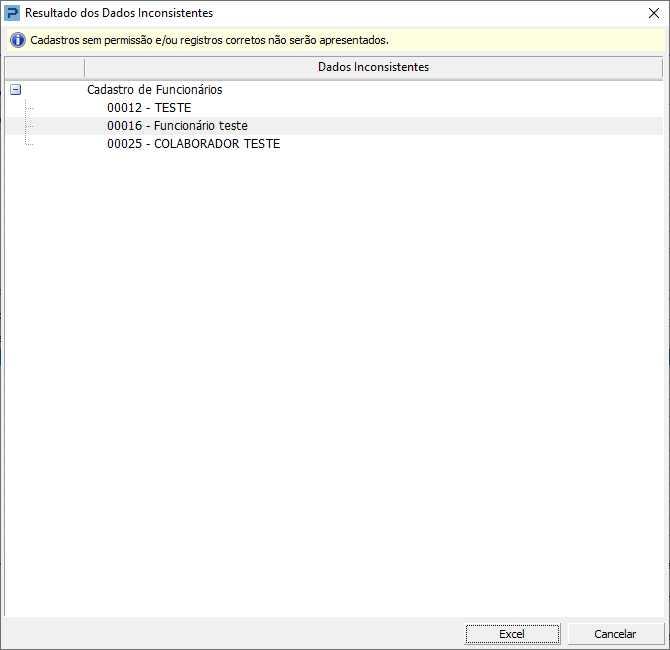
Task: Click the Dados Inconsistentes column header
Action: click(373, 67)
